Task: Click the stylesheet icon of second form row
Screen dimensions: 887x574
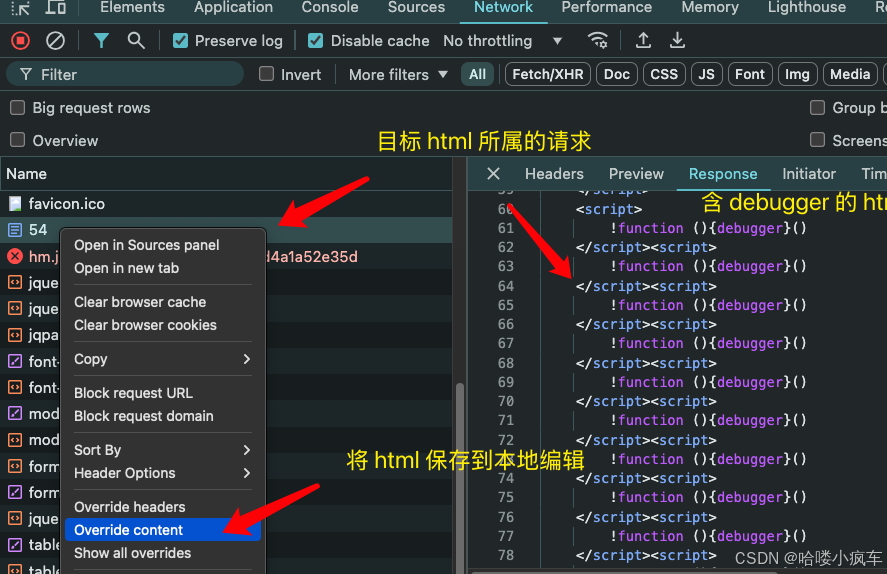Action: pyautogui.click(x=15, y=492)
